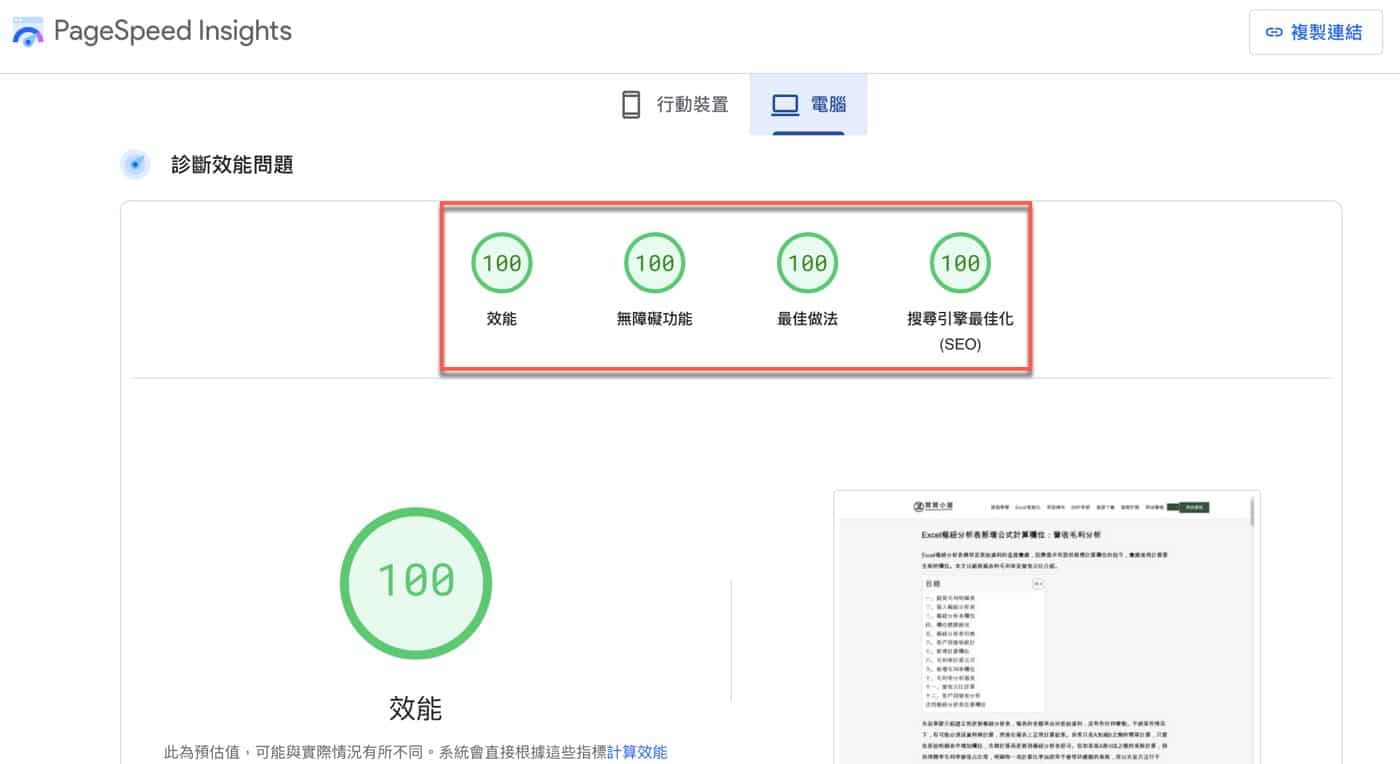Click the large 100 performance gauge
The image size is (1400, 764).
pyautogui.click(x=416, y=582)
